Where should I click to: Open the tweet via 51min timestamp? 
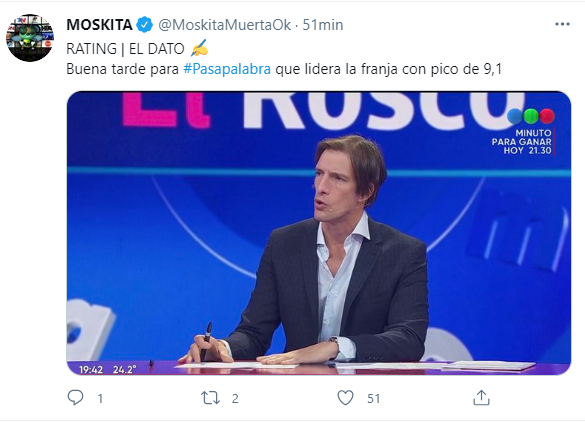point(323,25)
